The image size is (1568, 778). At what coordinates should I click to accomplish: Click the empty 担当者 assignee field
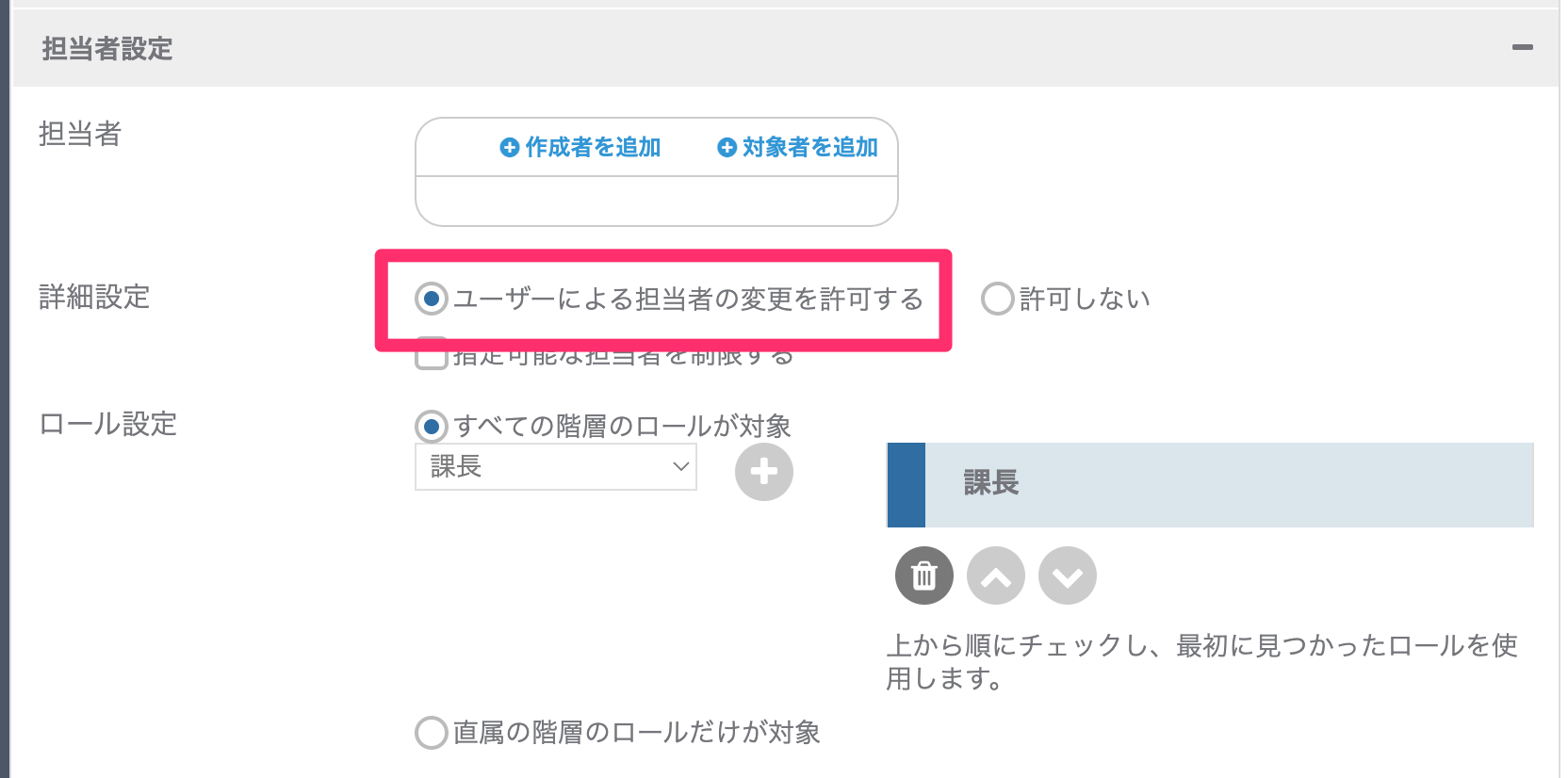pyautogui.click(x=656, y=201)
